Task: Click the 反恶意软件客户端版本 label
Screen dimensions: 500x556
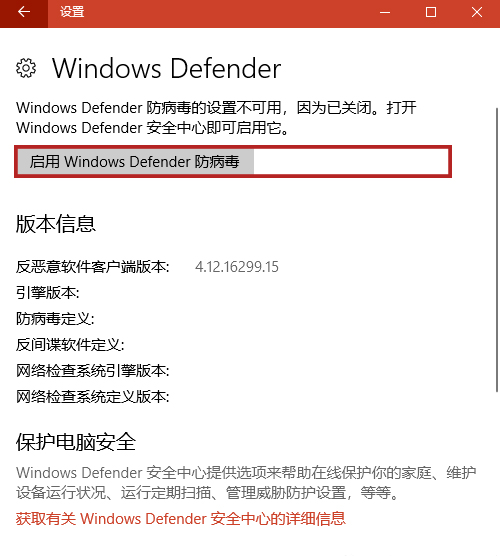Action: [x=93, y=267]
